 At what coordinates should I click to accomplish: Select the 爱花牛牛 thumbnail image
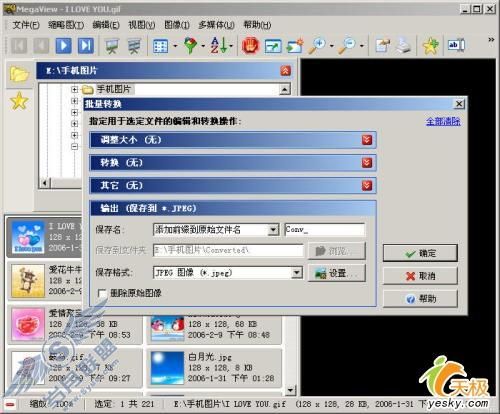[28, 281]
